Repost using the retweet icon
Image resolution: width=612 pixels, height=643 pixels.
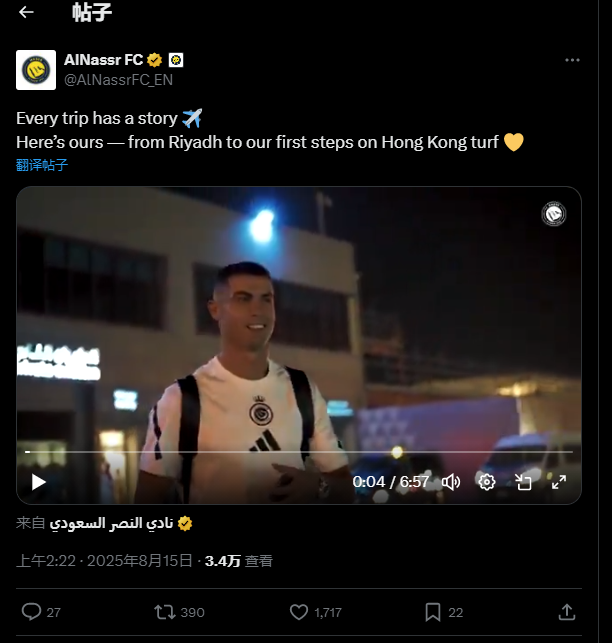165,612
